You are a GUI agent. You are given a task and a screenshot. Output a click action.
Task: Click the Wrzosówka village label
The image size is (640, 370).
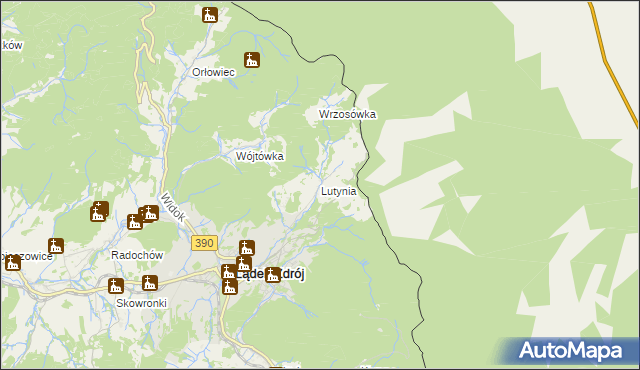click(x=347, y=114)
